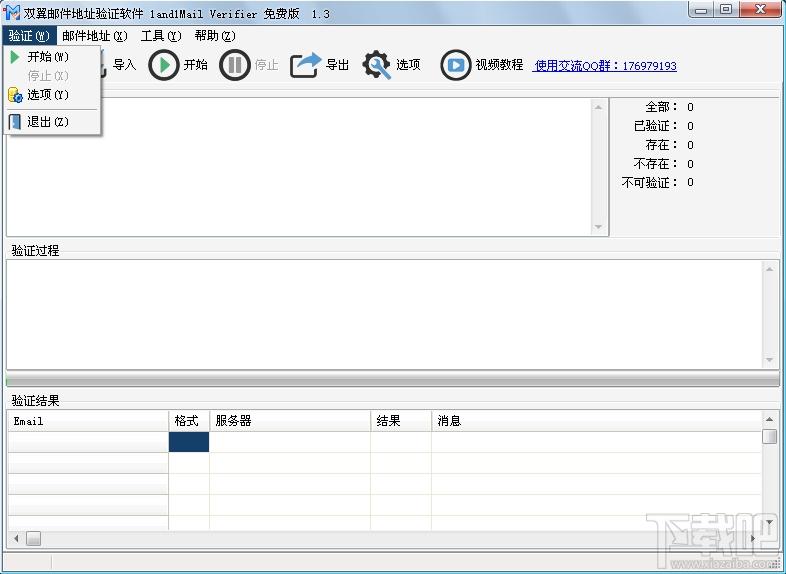Click the 视频教程 toolbar label
The image size is (786, 574).
tap(499, 65)
